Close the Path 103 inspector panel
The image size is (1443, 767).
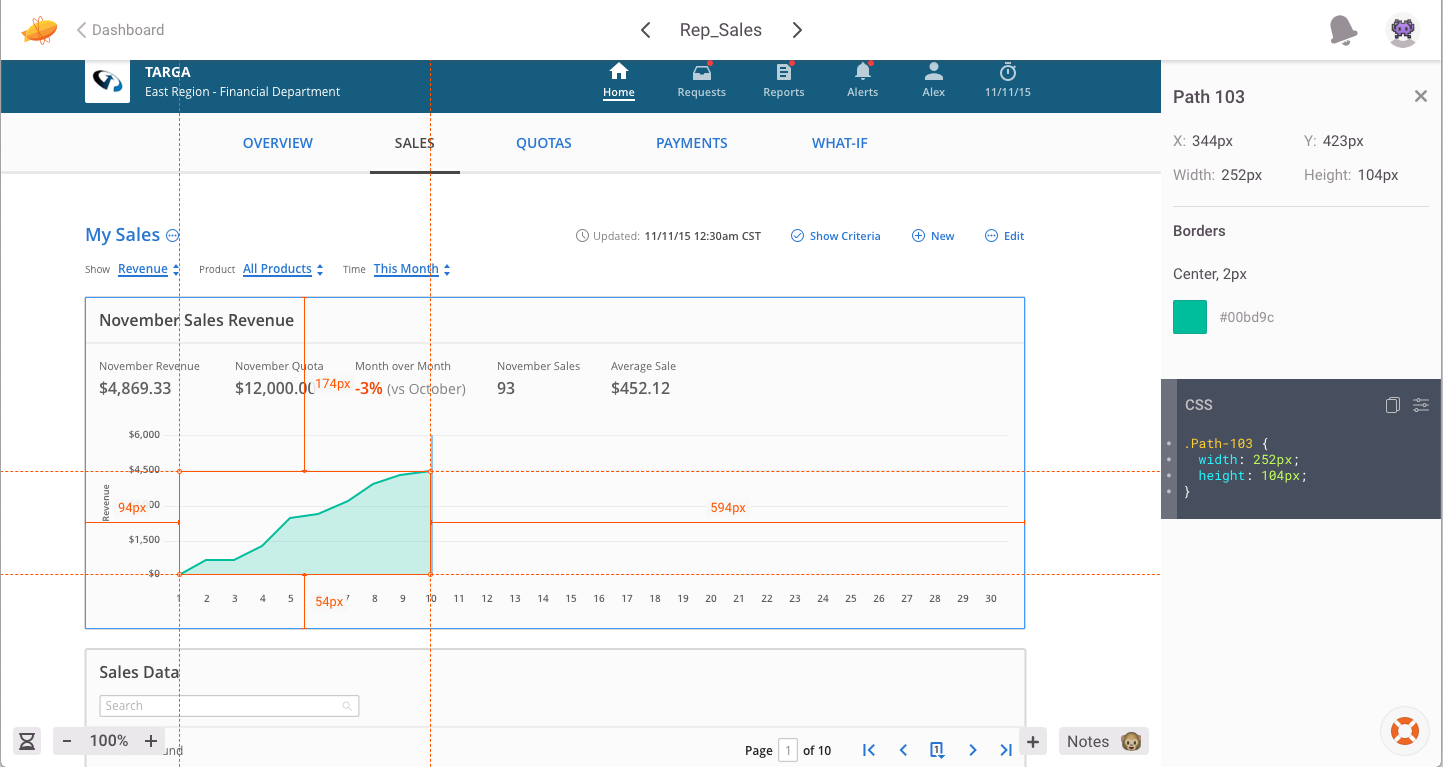pos(1420,96)
